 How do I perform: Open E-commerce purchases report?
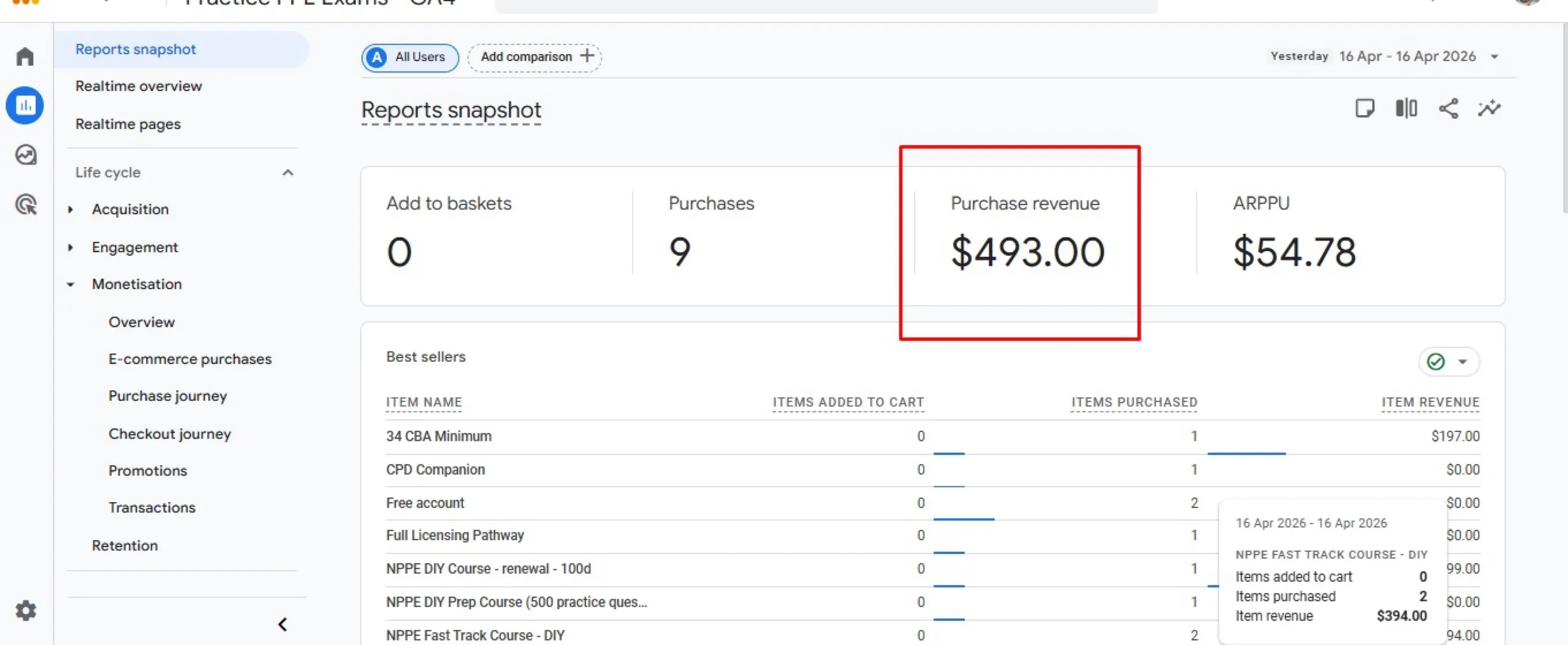pos(190,359)
